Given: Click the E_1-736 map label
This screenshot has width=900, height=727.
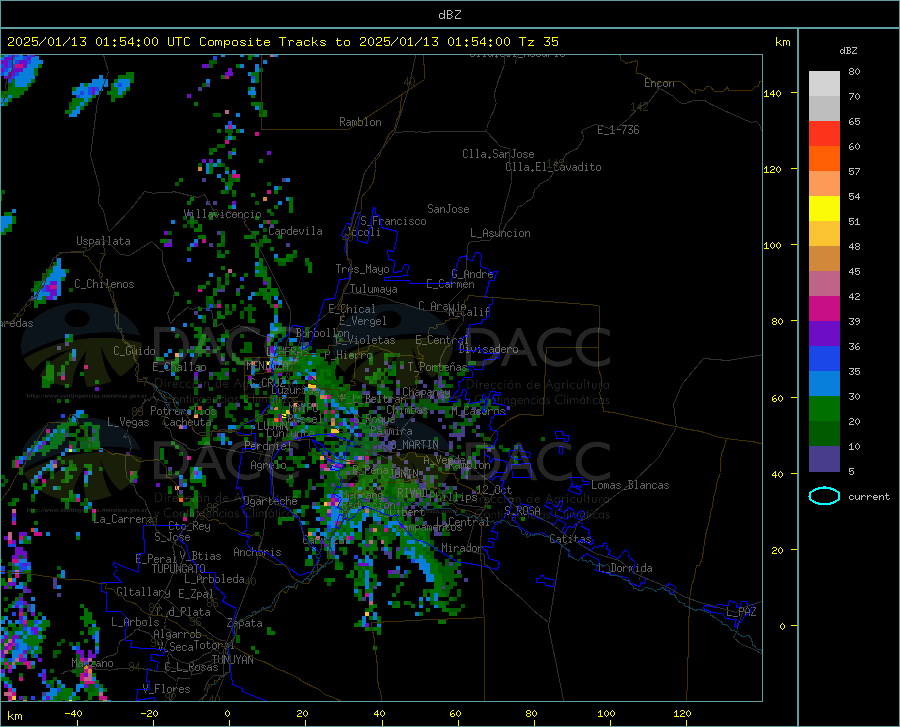Looking at the screenshot, I should (x=618, y=130).
